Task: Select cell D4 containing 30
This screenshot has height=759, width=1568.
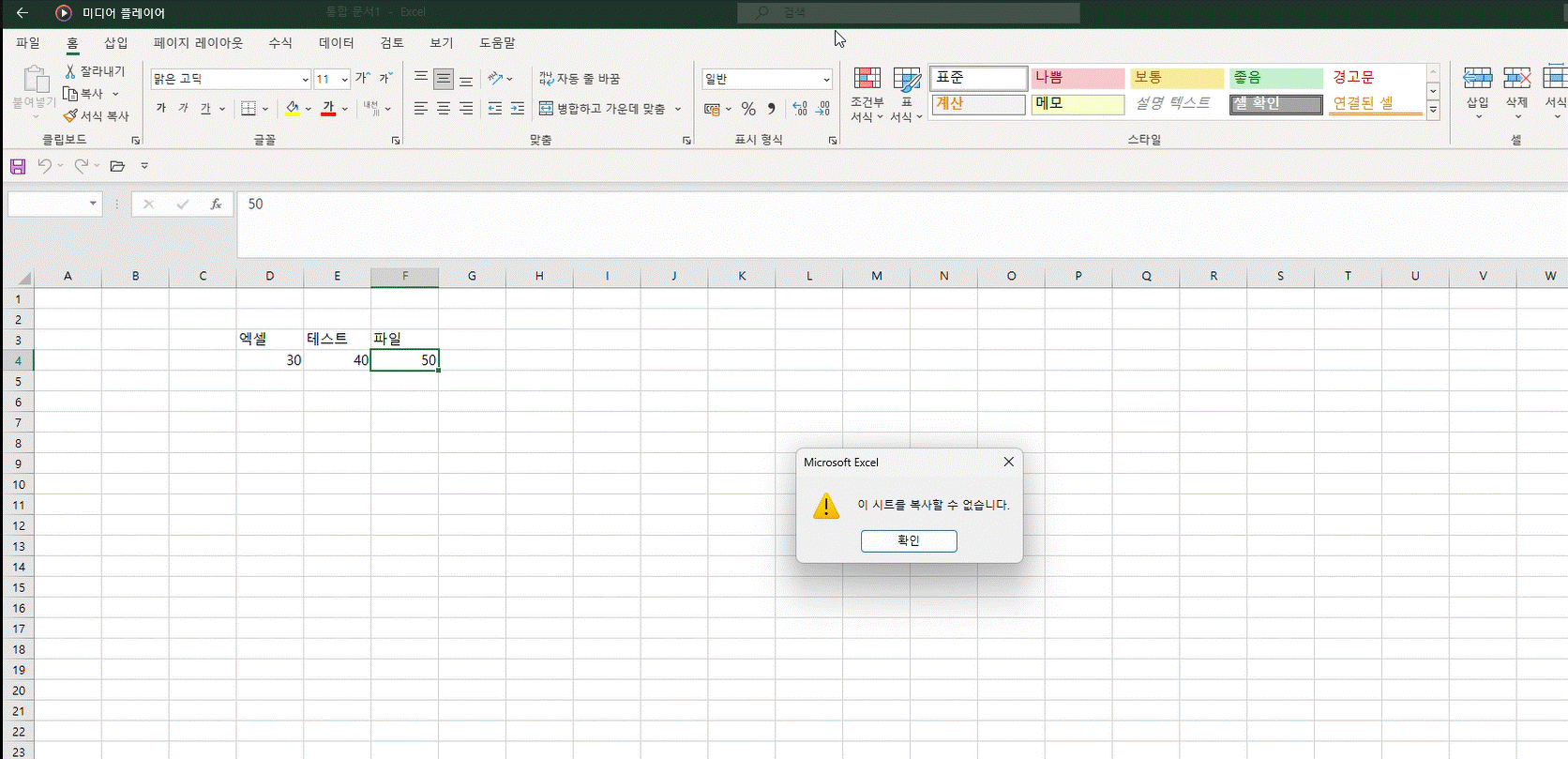Action: 270,360
